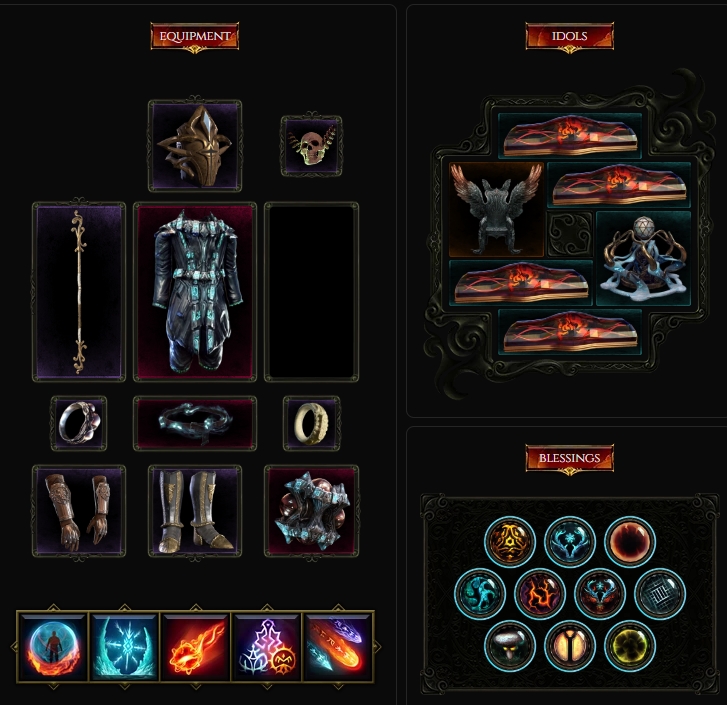Image resolution: width=727 pixels, height=705 pixels.
Task: Click the purple rune skill icon
Action: point(267,647)
